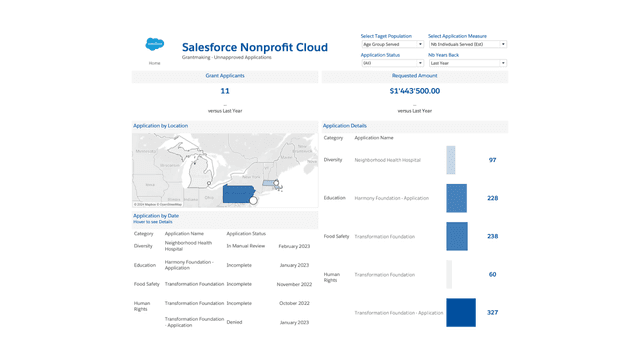The width and height of the screenshot is (640, 363).
Task: Click the large circle marker near Pennsylvania
Action: point(253,200)
